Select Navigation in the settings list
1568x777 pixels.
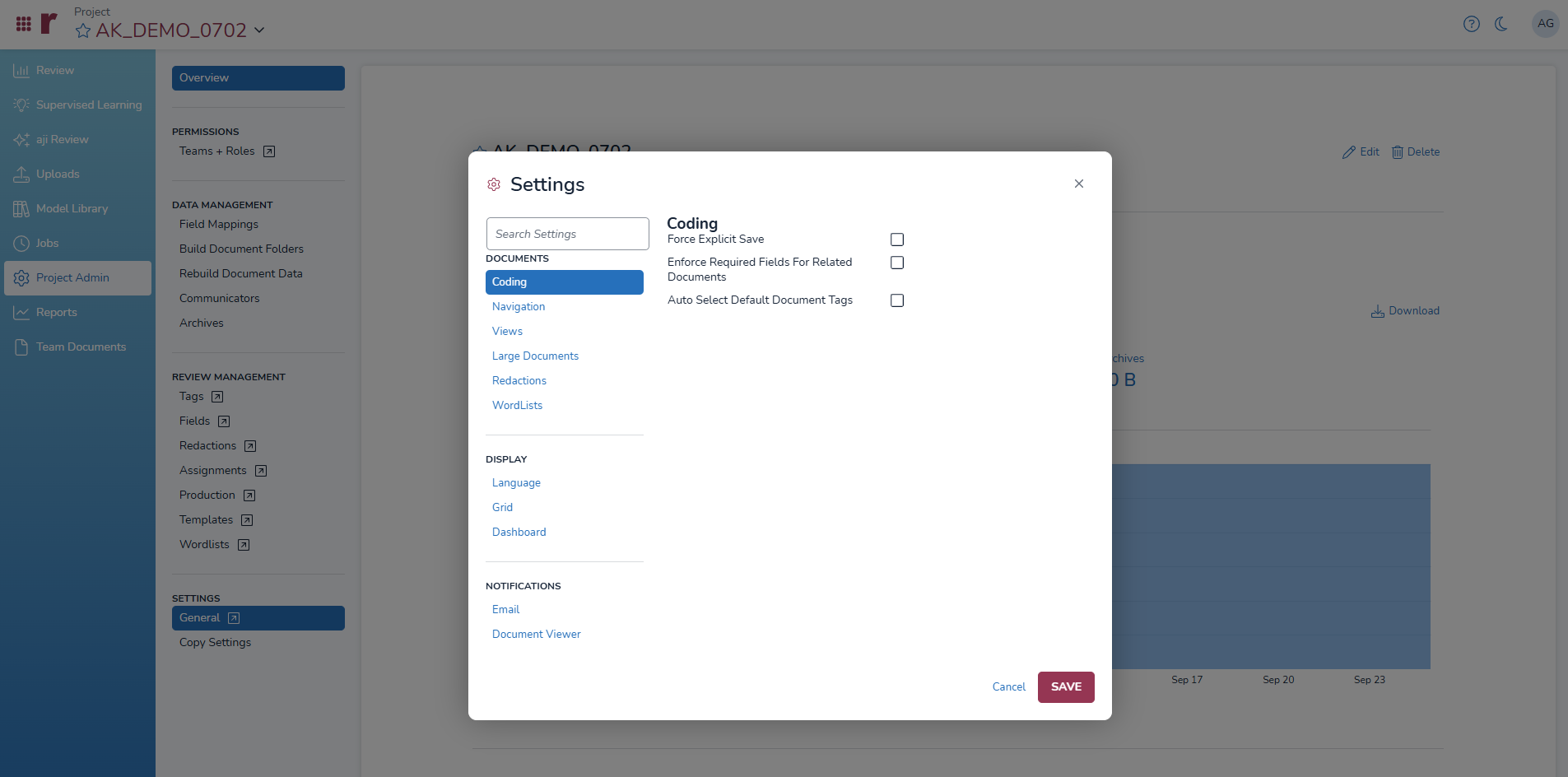tap(519, 306)
